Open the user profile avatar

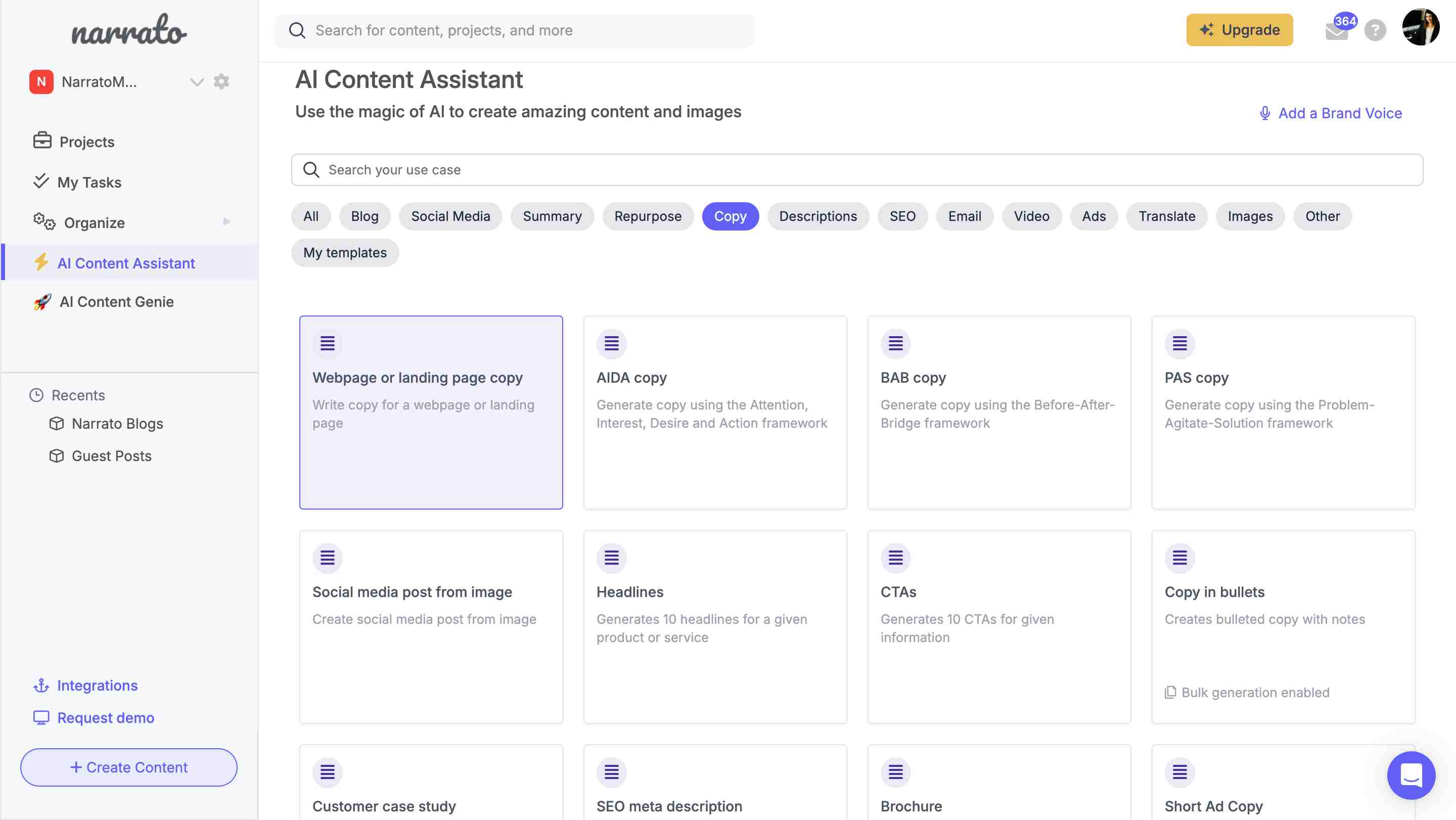point(1421,27)
